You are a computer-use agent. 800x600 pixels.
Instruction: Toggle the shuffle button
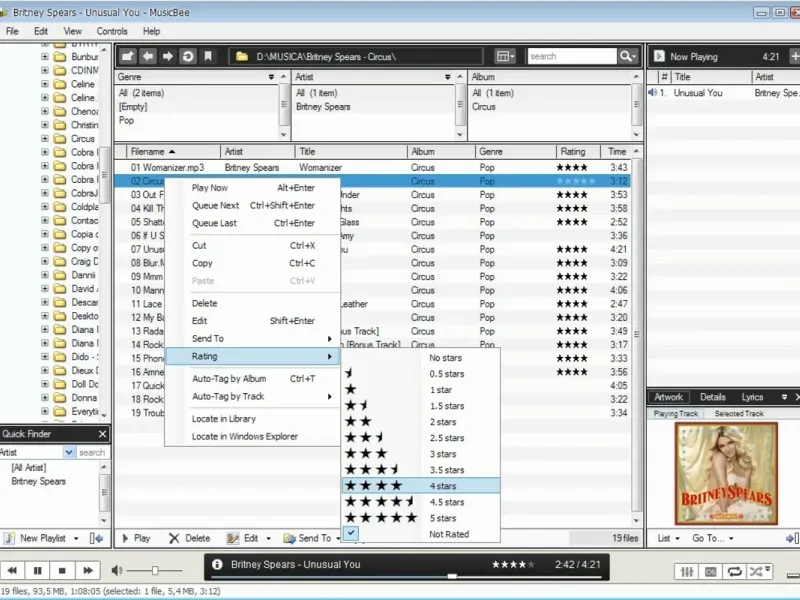[x=759, y=571]
